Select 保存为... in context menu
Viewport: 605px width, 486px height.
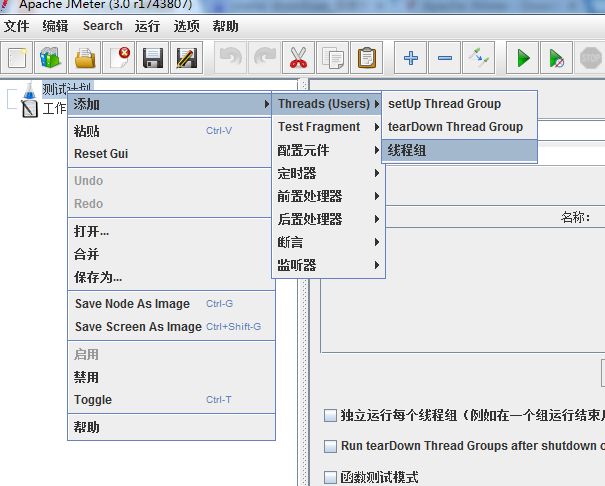click(x=171, y=277)
